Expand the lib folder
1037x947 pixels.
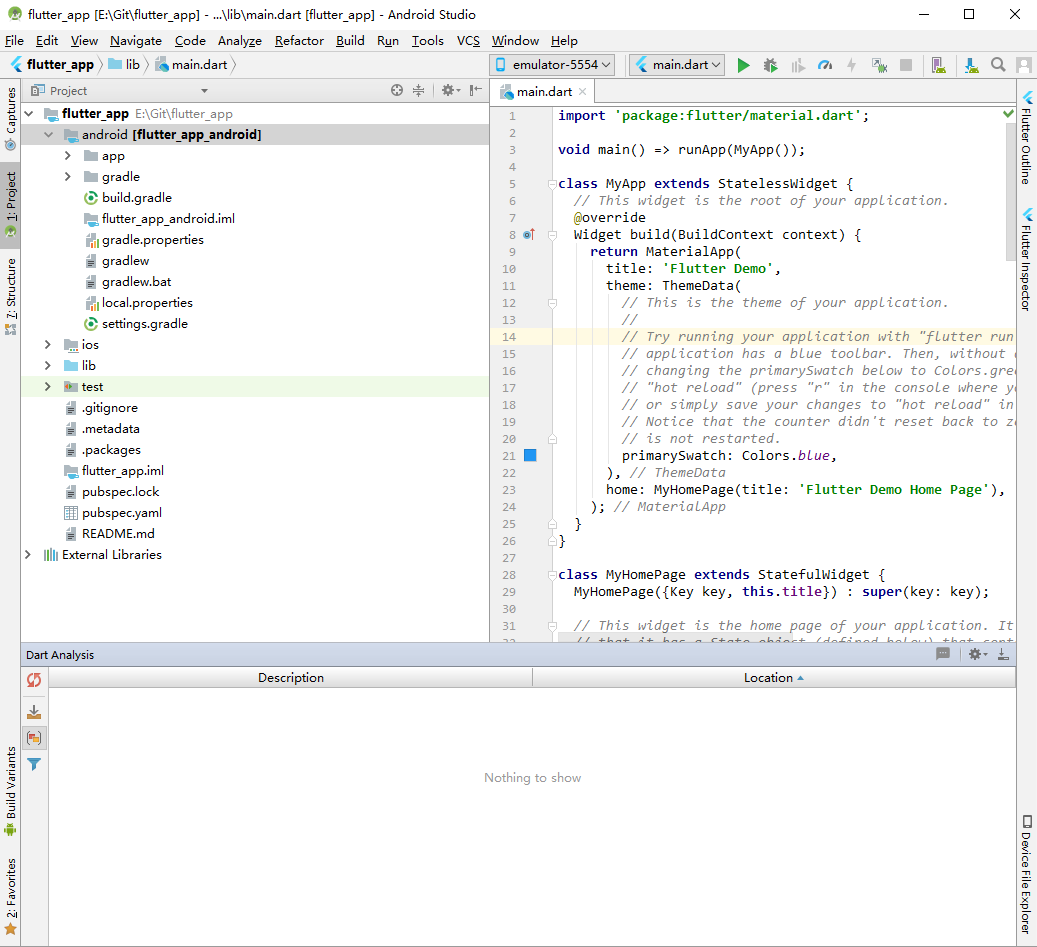(x=48, y=366)
